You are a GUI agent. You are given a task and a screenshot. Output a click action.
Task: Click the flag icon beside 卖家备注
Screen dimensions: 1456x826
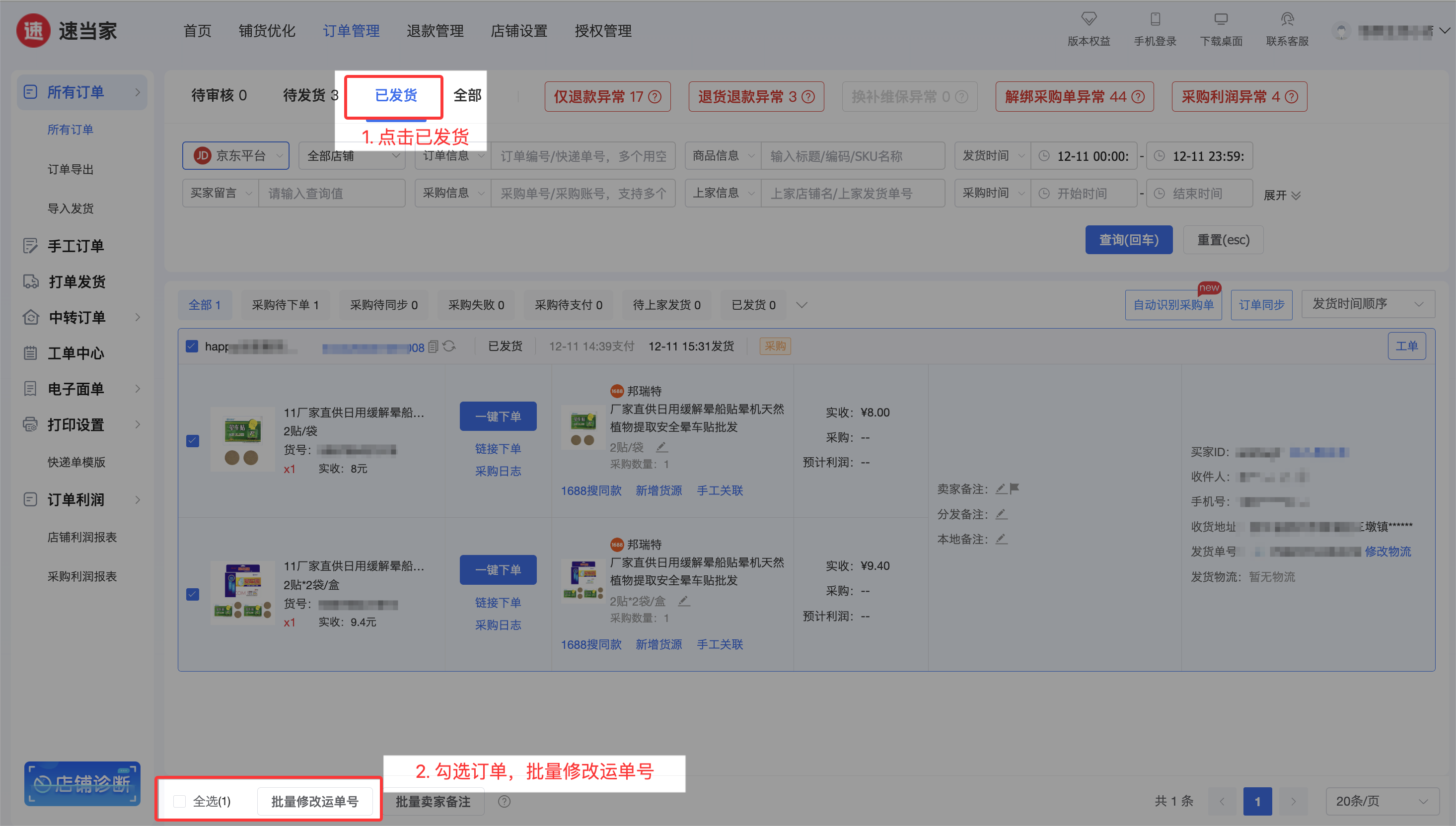(1015, 488)
